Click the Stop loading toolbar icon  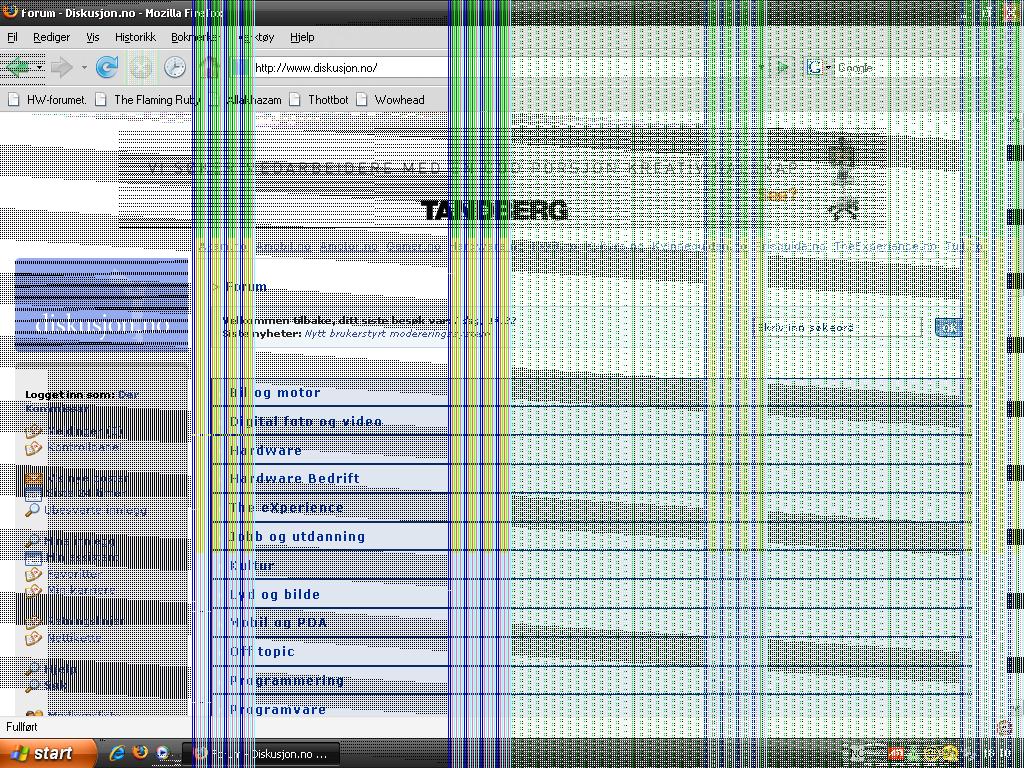coord(142,67)
